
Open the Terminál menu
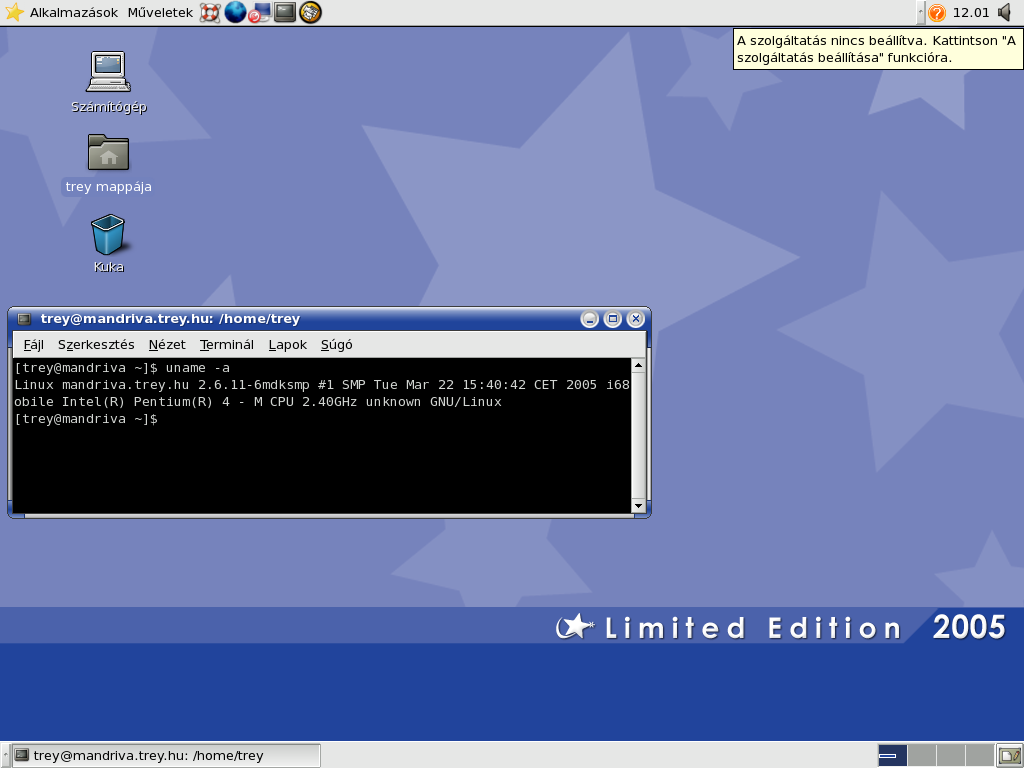click(x=227, y=345)
